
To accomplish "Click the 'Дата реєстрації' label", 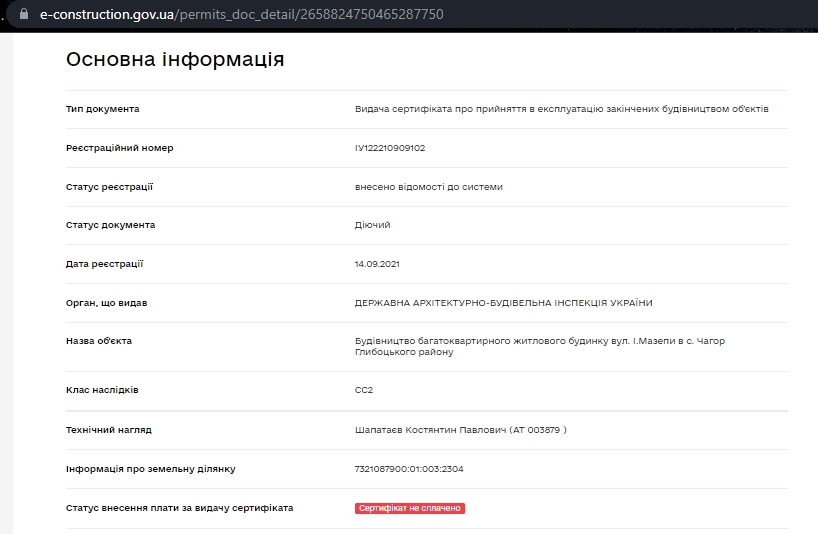I will click(x=104, y=264).
